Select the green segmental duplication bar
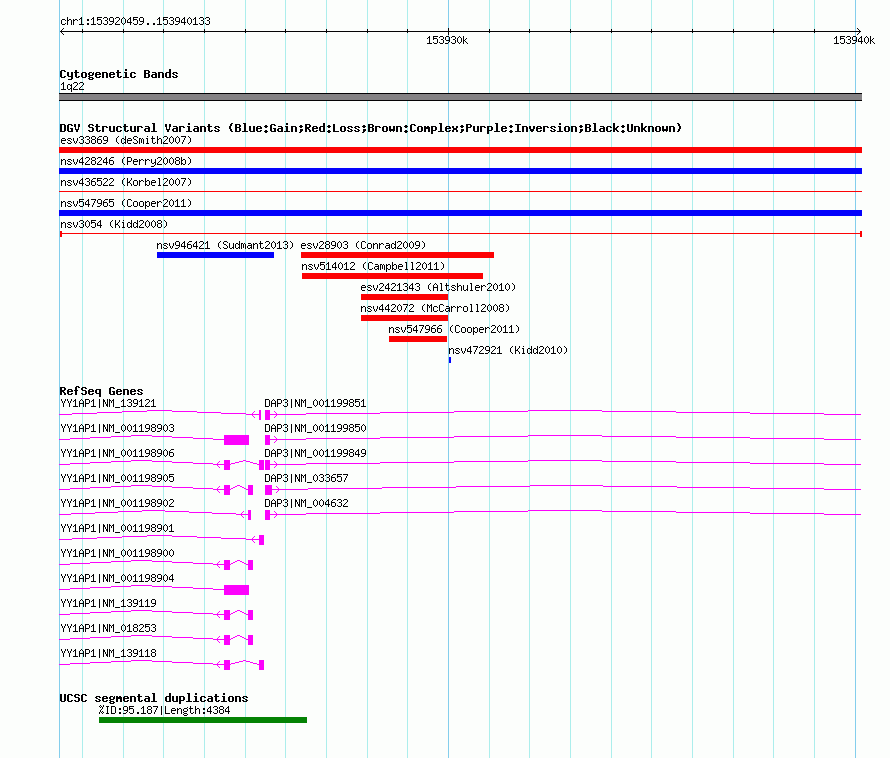890x758 pixels. click(203, 720)
